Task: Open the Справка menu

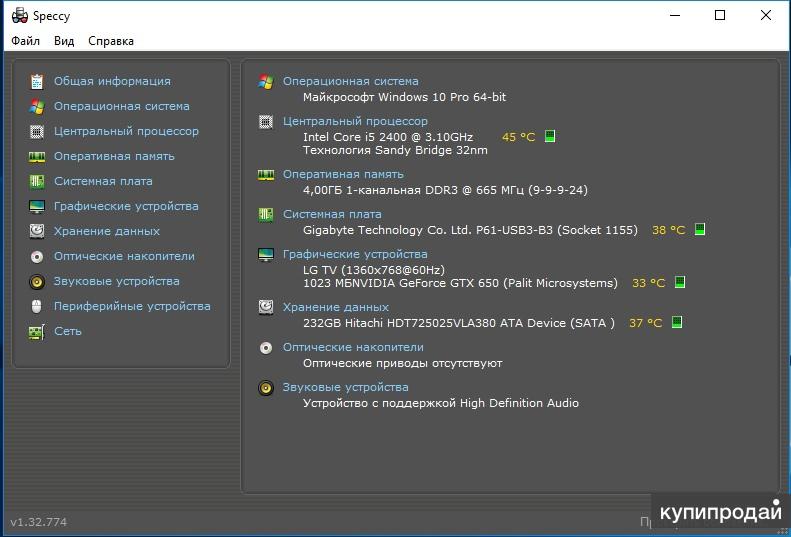Action: point(111,41)
